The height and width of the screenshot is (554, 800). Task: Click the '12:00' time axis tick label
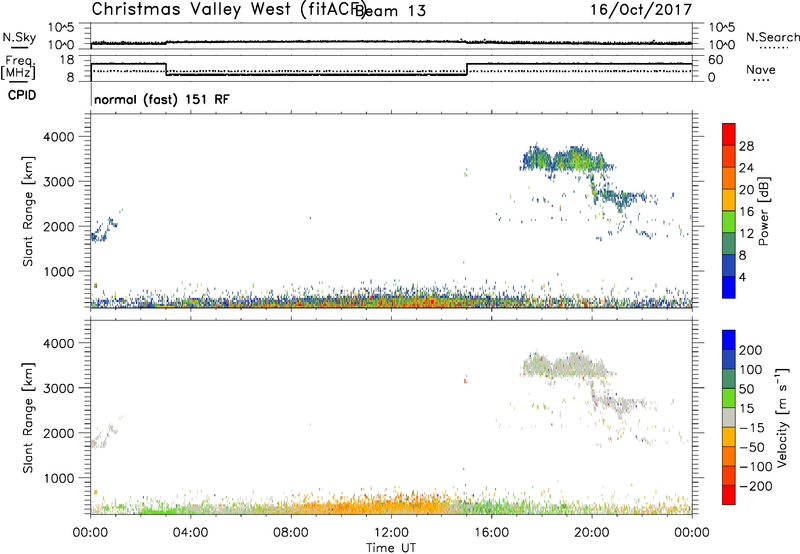pos(391,533)
